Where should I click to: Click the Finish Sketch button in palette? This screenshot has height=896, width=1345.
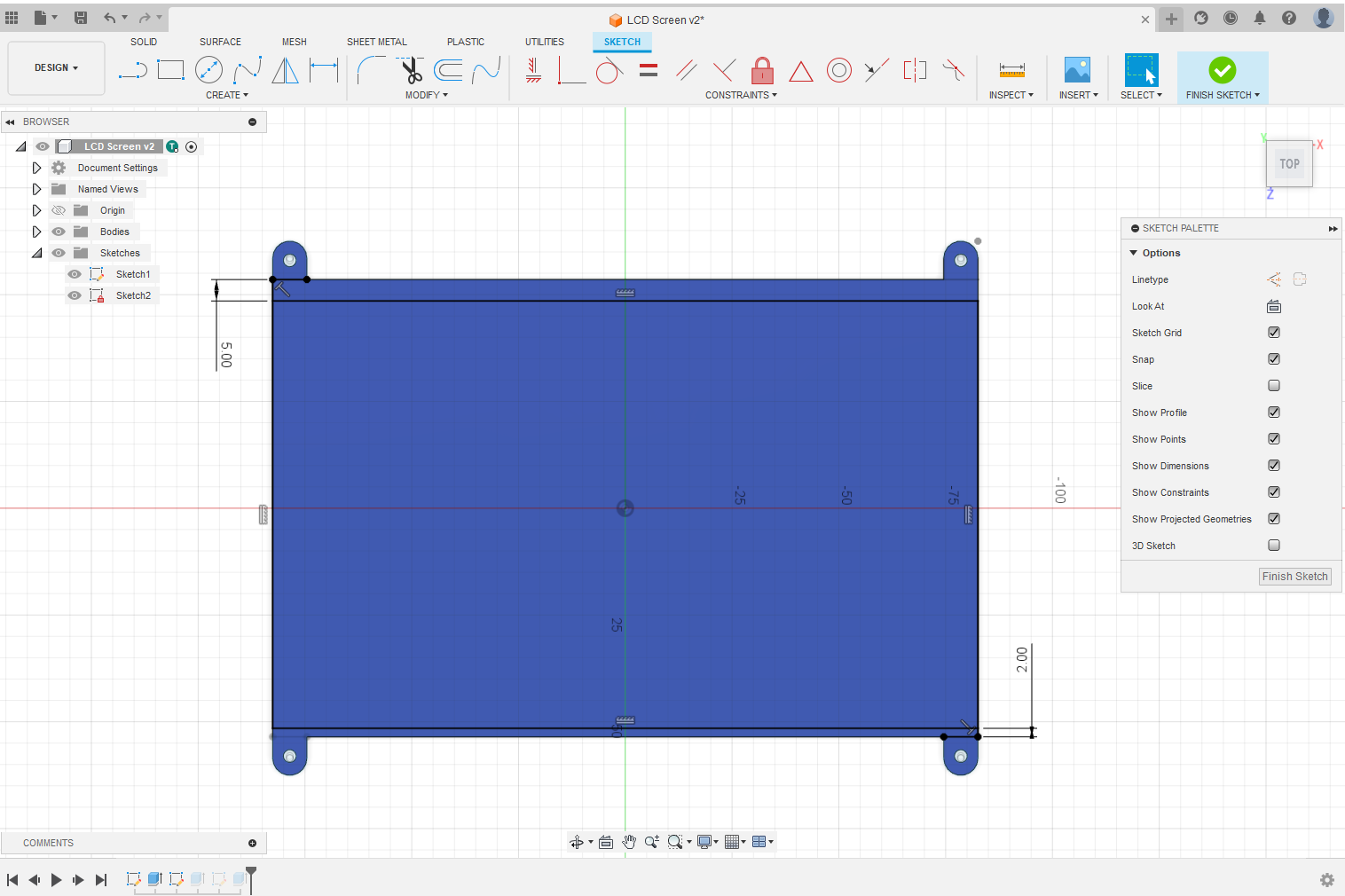(1294, 576)
